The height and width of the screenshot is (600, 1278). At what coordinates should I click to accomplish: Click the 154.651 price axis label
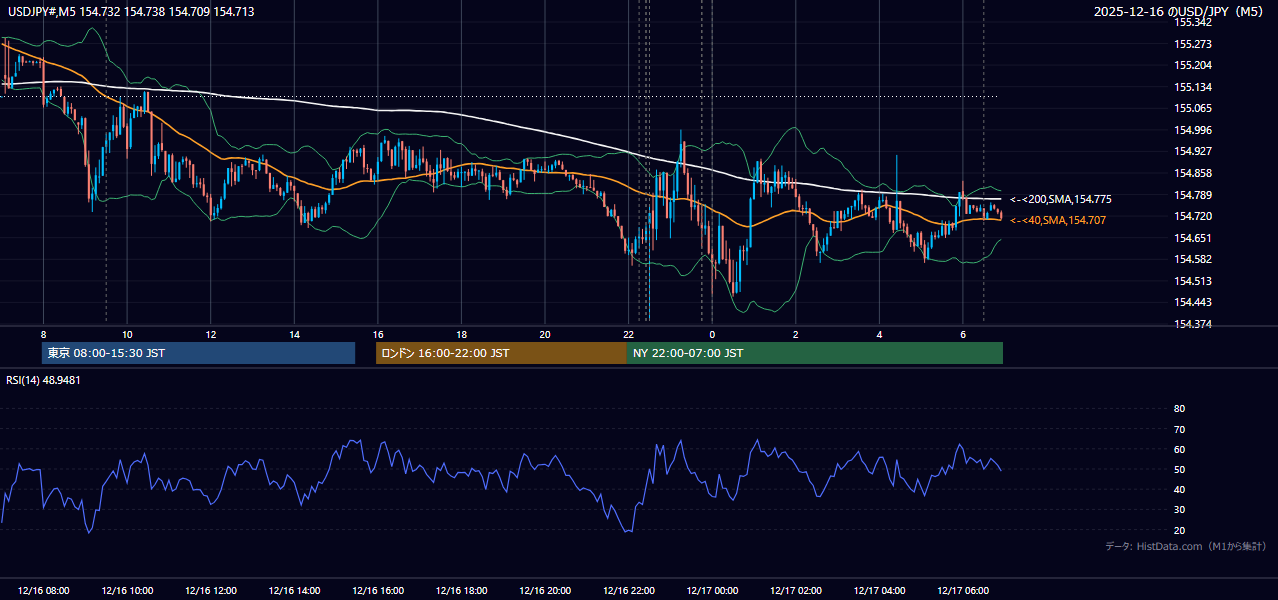coord(1192,238)
